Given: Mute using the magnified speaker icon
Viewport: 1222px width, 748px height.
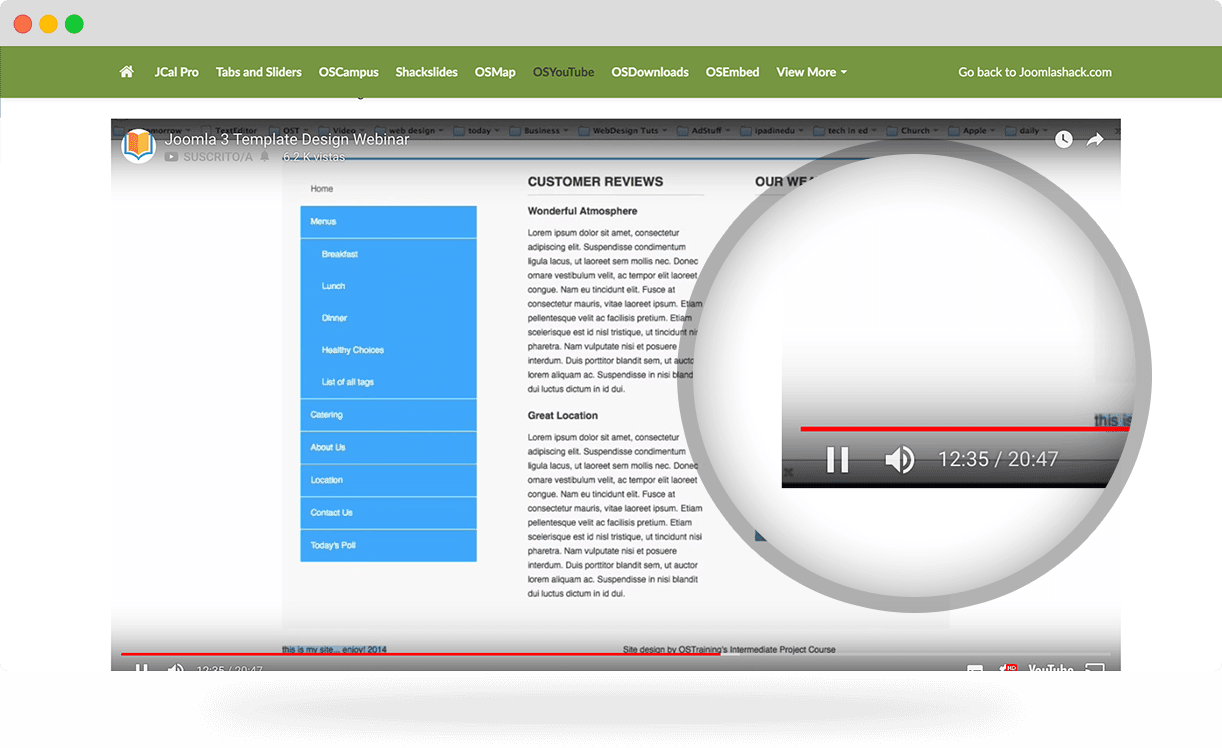Looking at the screenshot, I should pyautogui.click(x=899, y=460).
